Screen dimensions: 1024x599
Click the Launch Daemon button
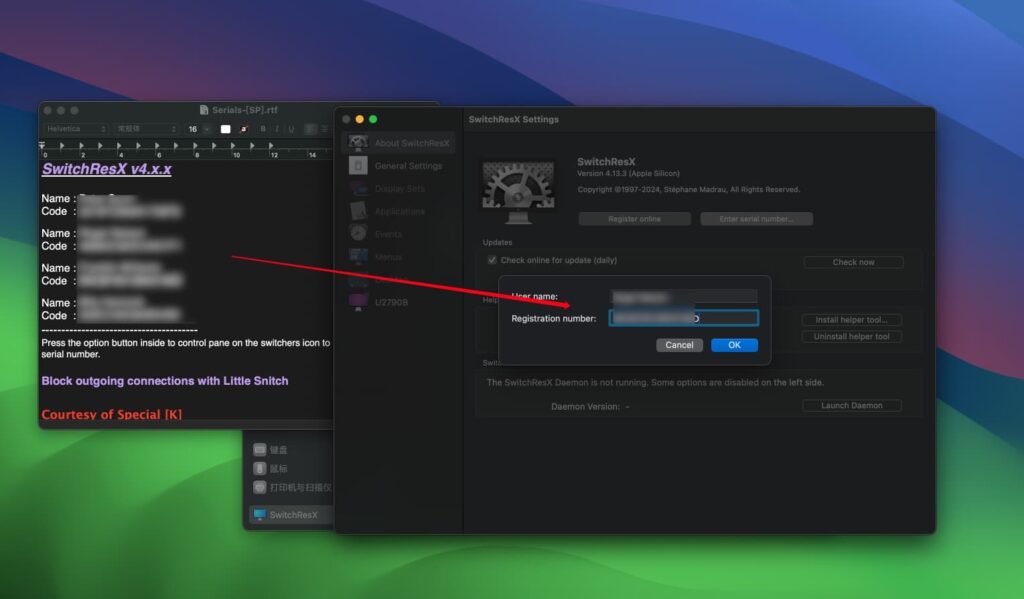852,406
